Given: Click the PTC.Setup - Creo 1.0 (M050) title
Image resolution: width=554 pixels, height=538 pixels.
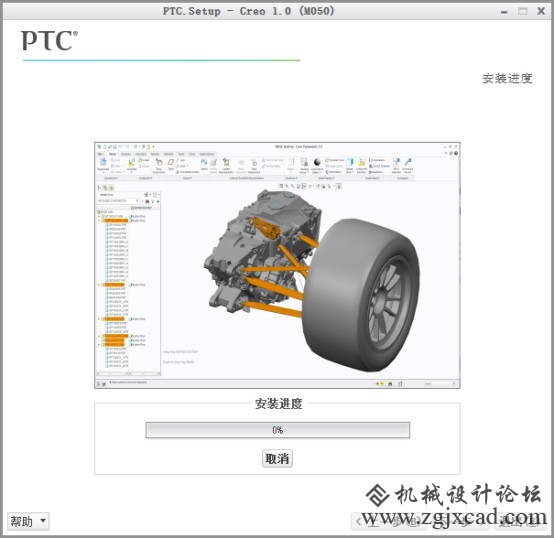Looking at the screenshot, I should (x=248, y=11).
